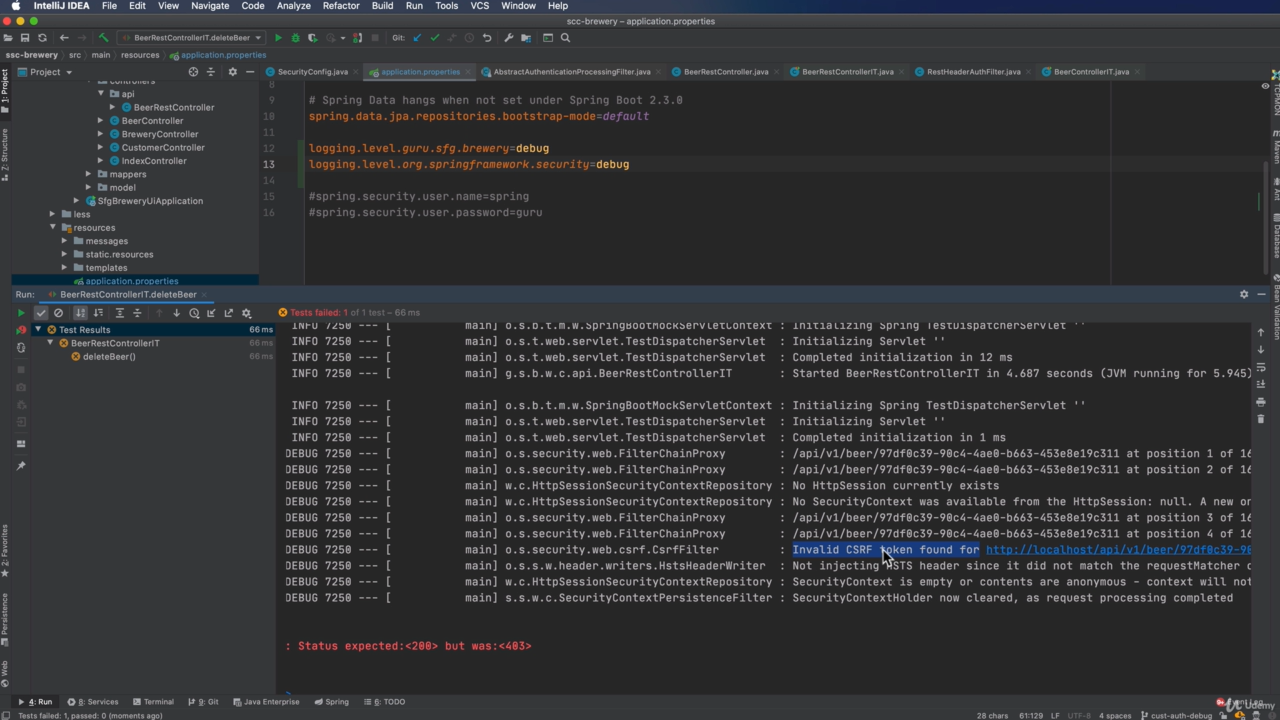The width and height of the screenshot is (1280, 720).
Task: Click the green Run button in main toolbar
Action: pyautogui.click(x=279, y=38)
